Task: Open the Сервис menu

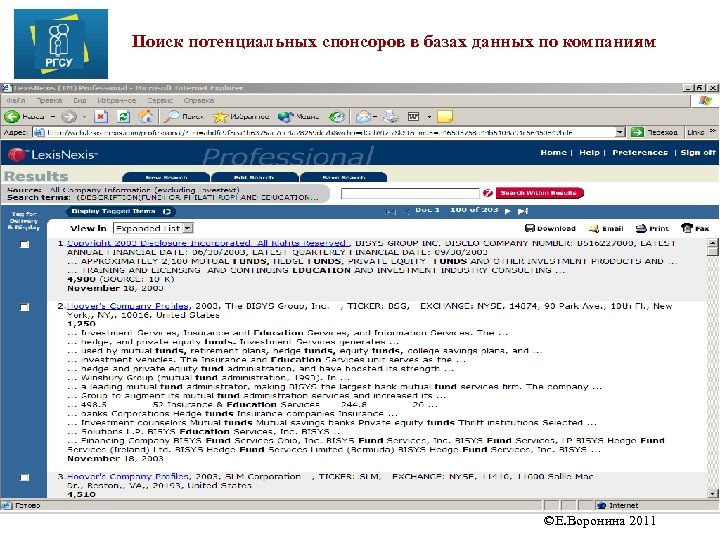Action: [x=160, y=100]
